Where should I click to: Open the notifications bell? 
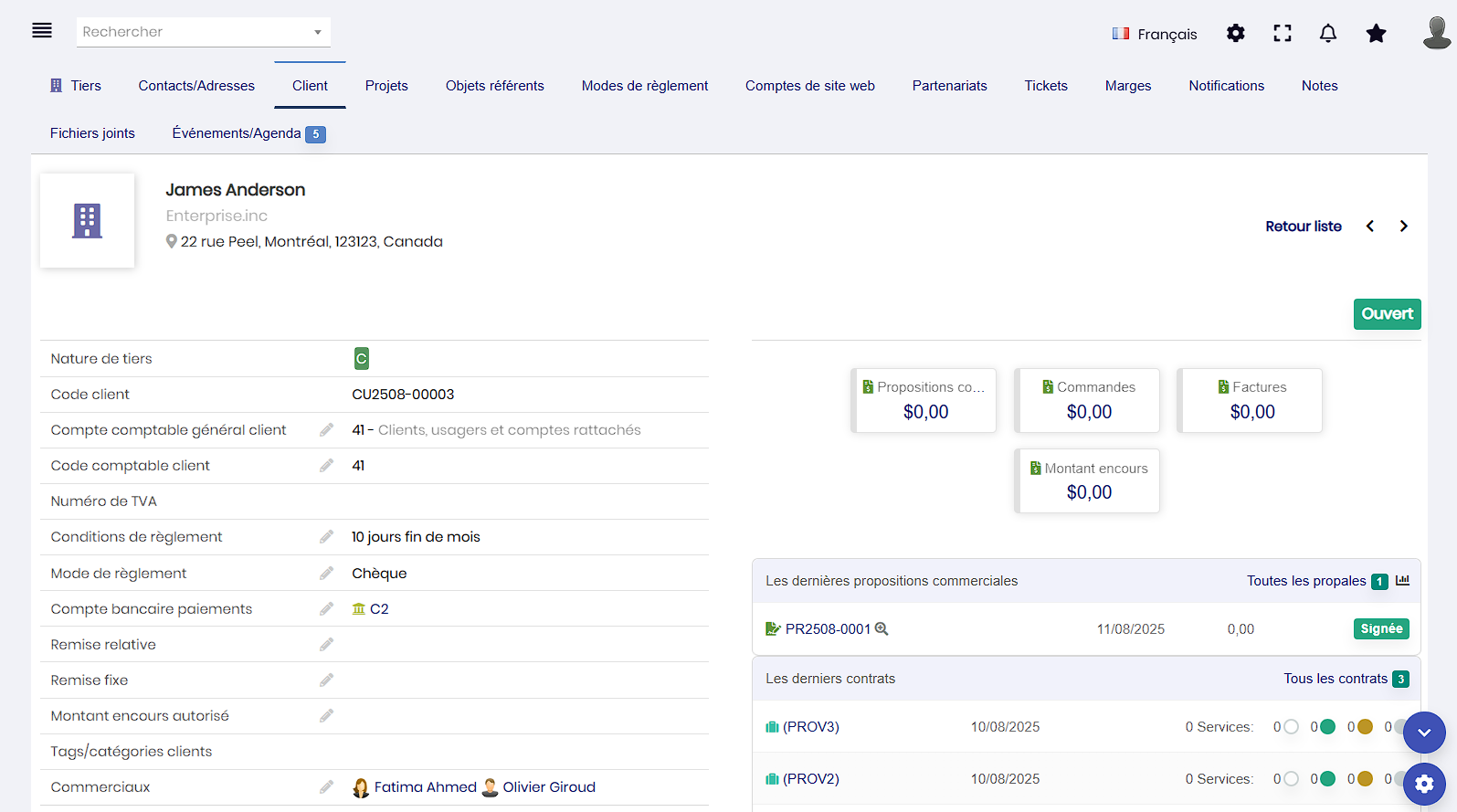pyautogui.click(x=1327, y=34)
